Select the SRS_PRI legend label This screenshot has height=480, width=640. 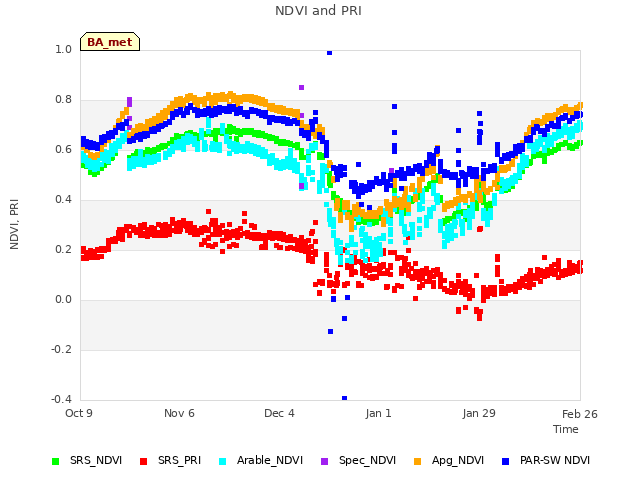[180, 460]
